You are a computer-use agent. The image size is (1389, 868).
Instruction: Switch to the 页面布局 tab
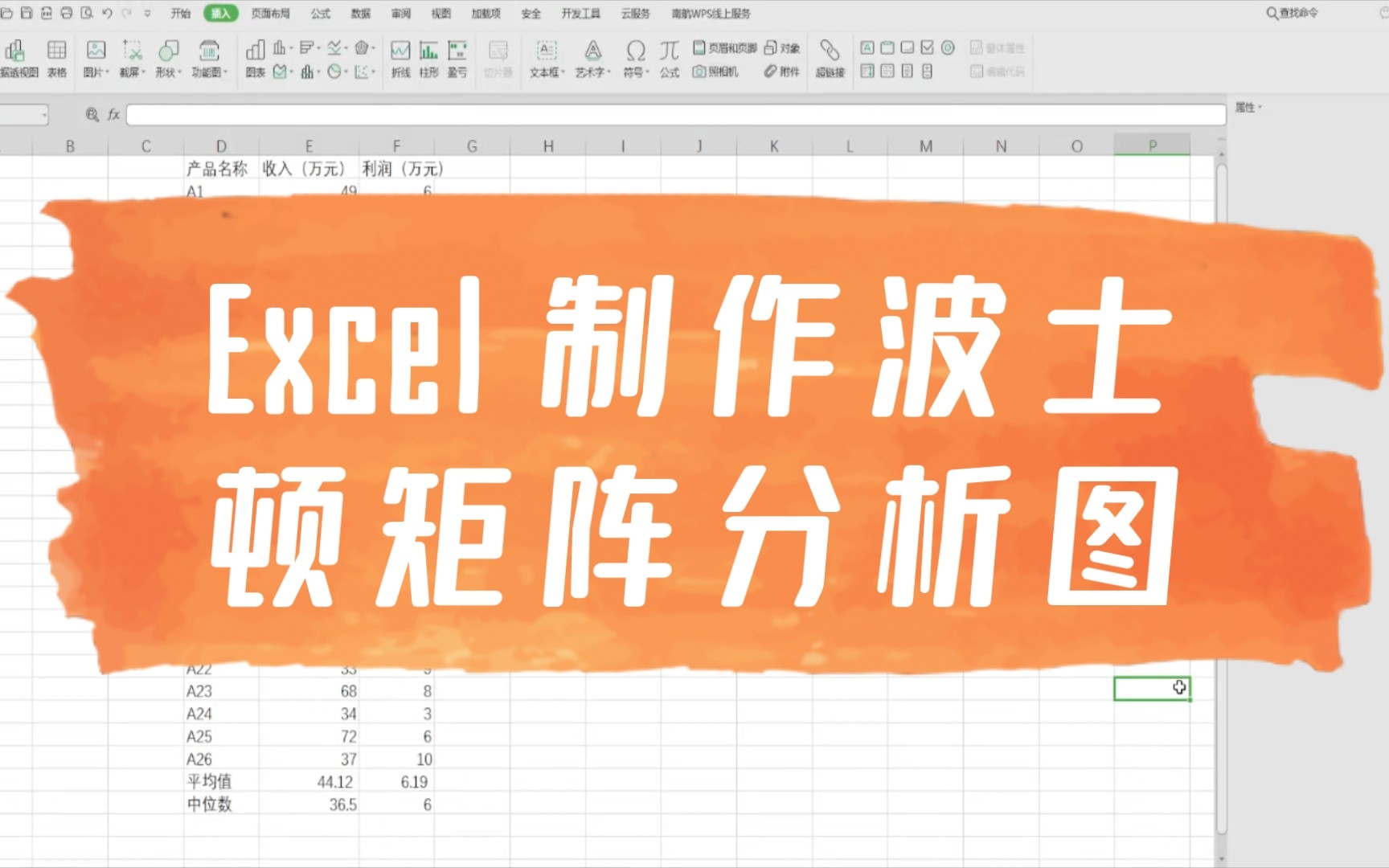point(270,14)
